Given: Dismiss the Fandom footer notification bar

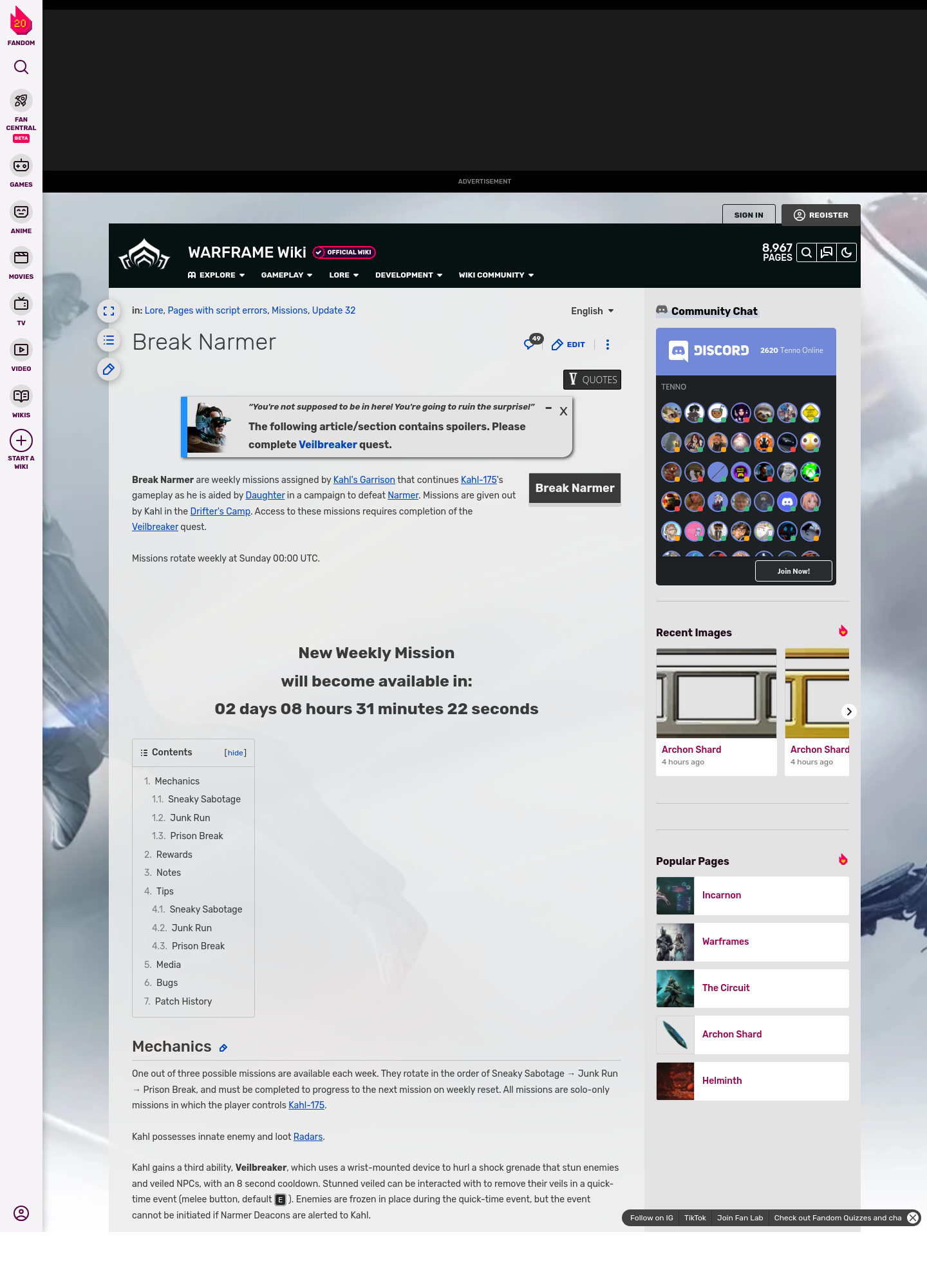Looking at the screenshot, I should point(913,1218).
